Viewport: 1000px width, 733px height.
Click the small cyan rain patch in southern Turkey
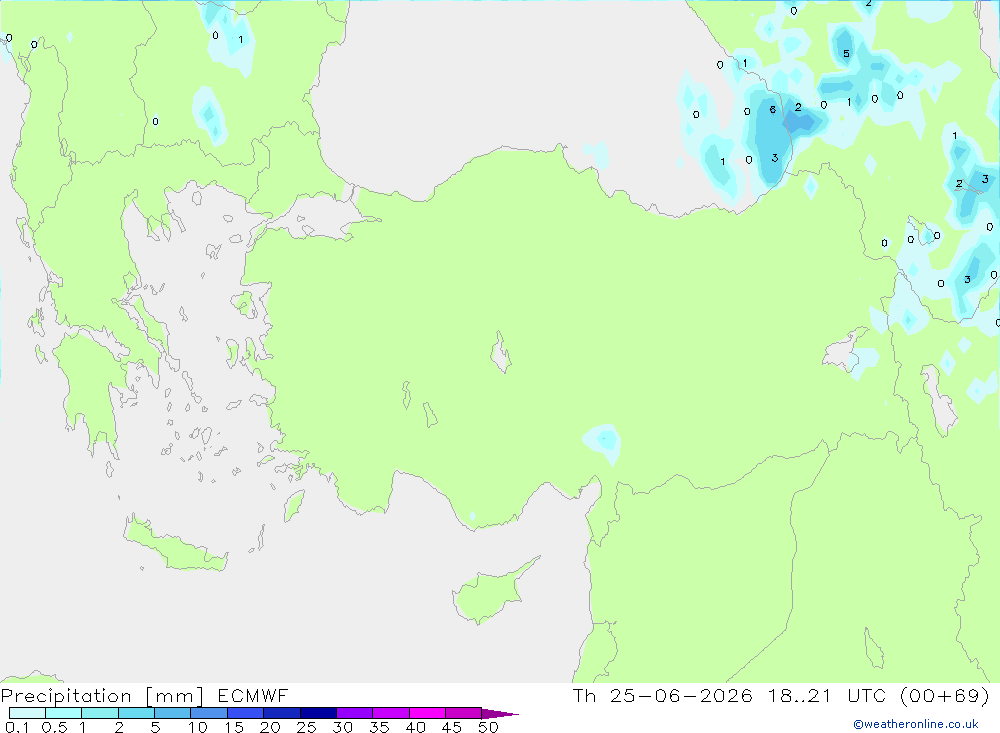pos(603,441)
